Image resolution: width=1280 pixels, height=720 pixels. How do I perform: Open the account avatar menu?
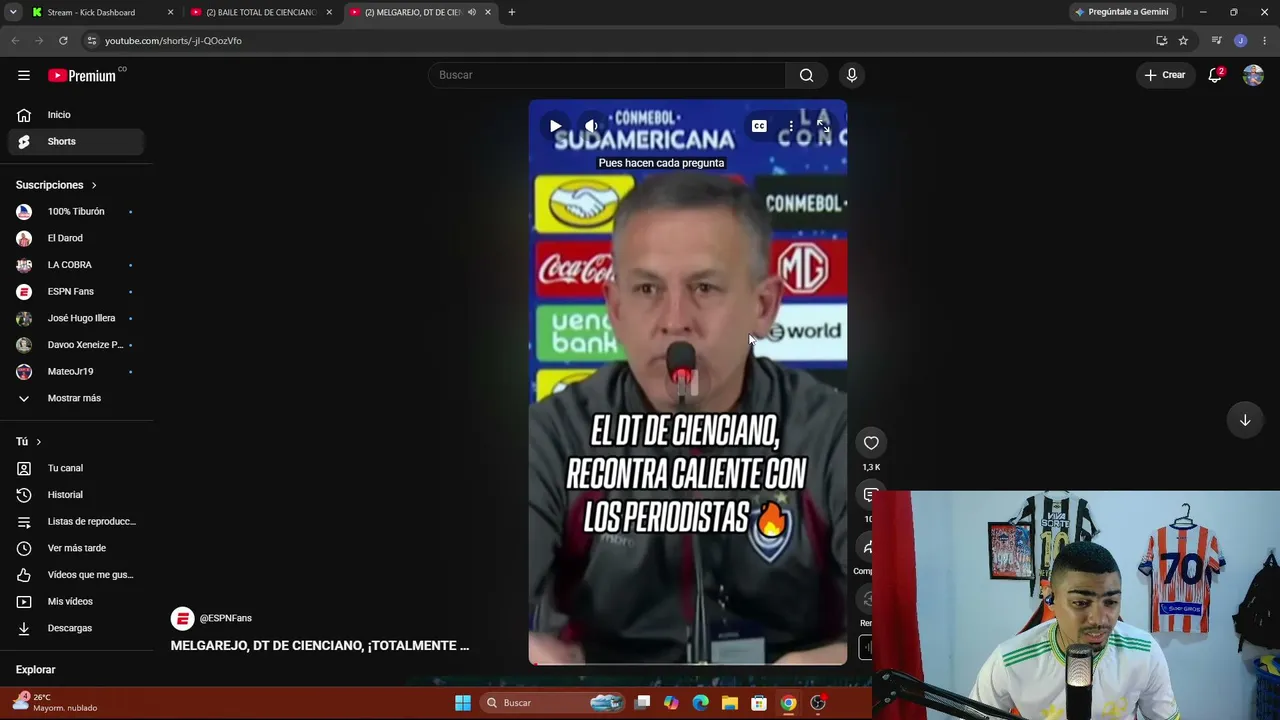(x=1253, y=75)
